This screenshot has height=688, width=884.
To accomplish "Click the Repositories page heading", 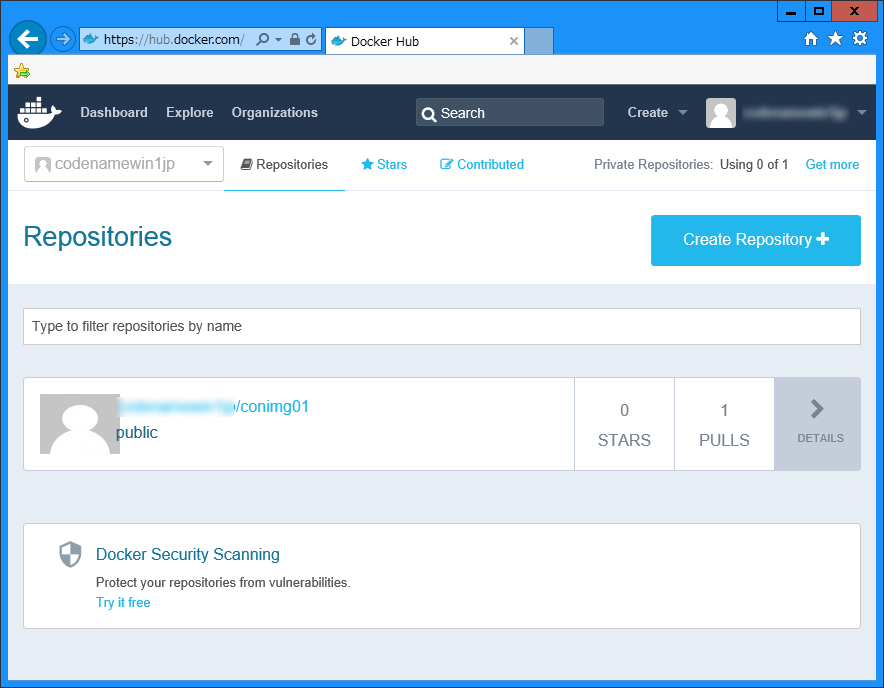I will [x=98, y=236].
